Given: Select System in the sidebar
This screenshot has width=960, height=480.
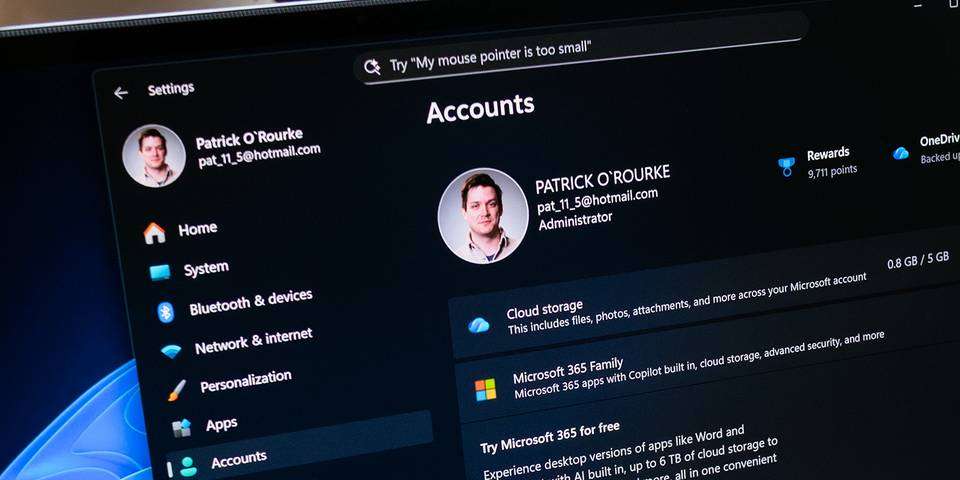Looking at the screenshot, I should (205, 269).
